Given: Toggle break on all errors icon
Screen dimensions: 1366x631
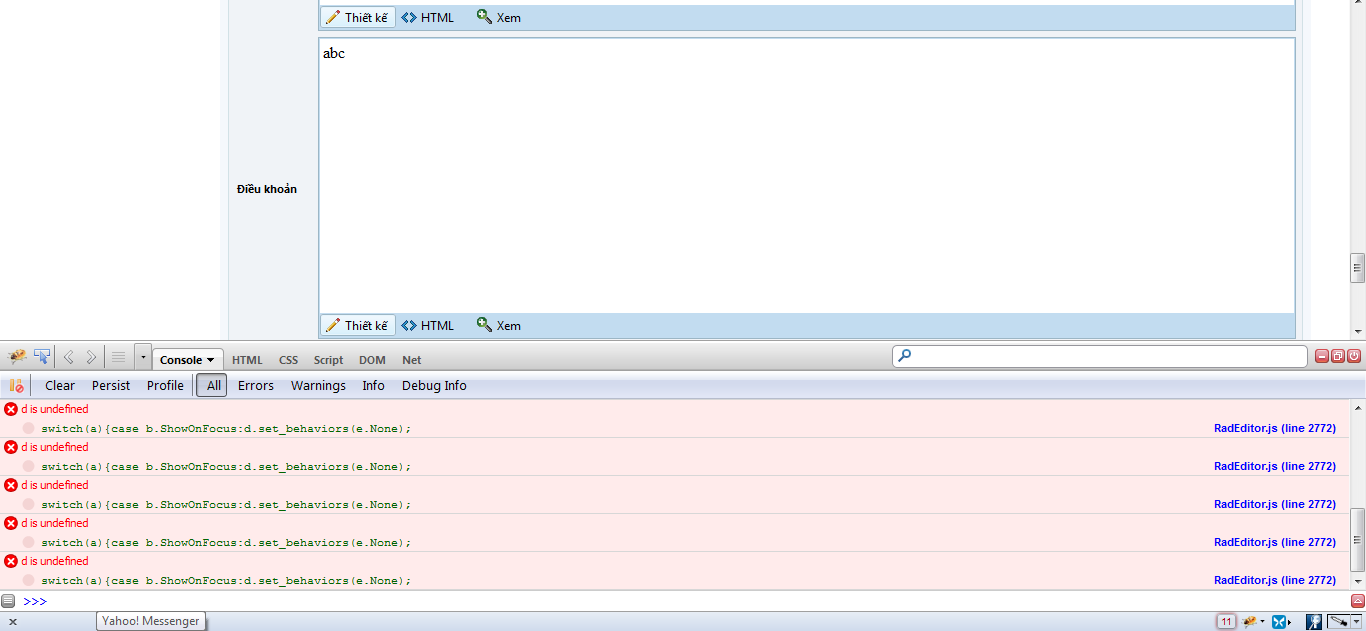Looking at the screenshot, I should coord(16,385).
